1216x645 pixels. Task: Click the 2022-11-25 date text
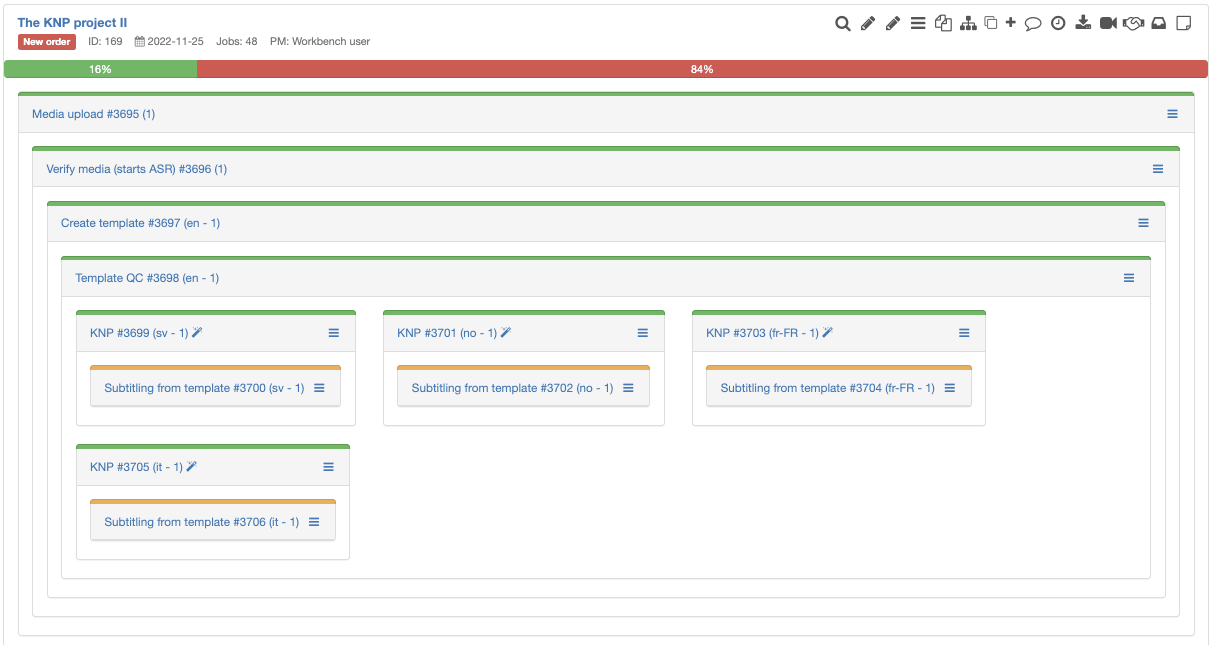(176, 42)
